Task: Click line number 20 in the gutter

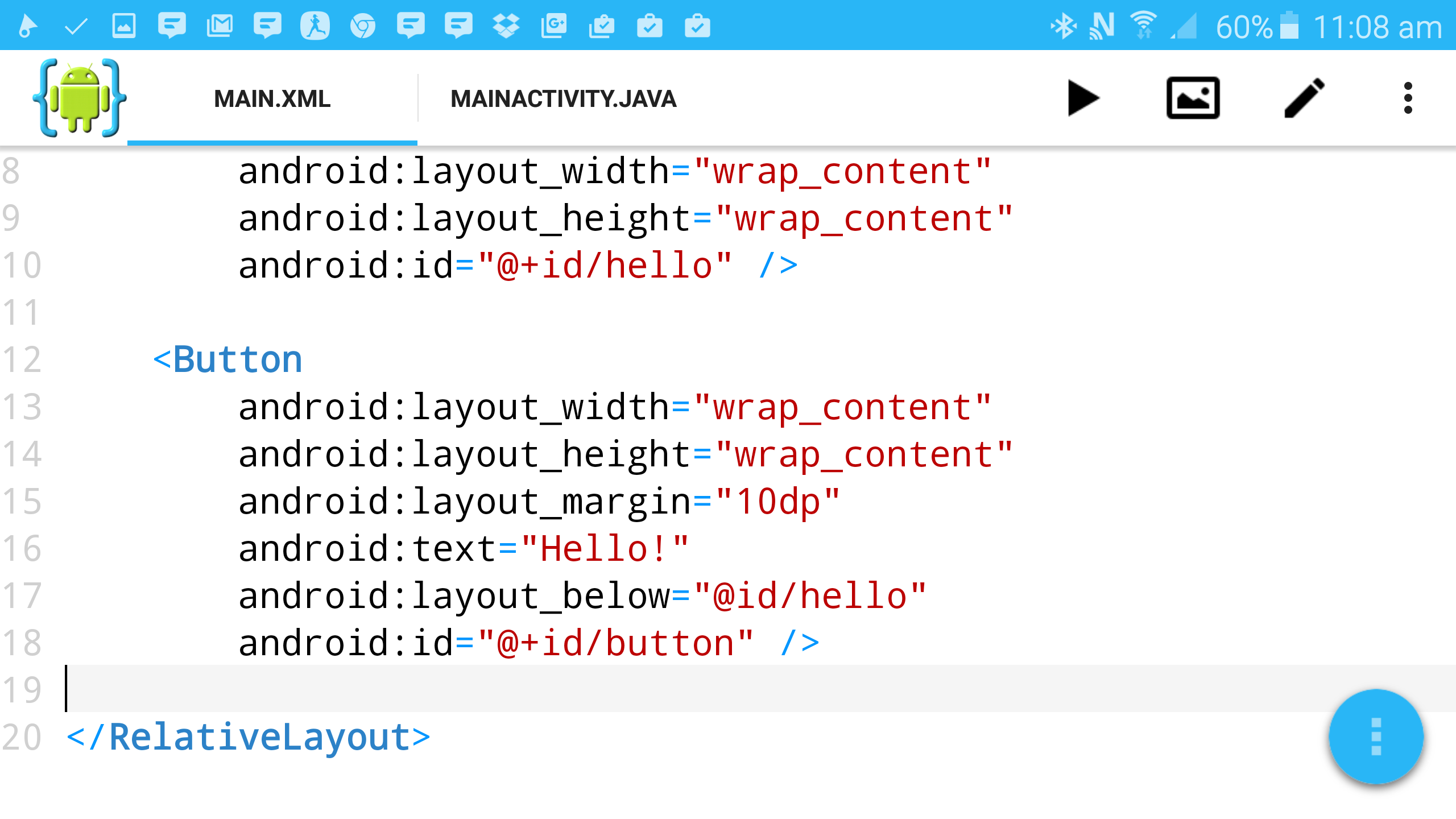Action: click(22, 737)
